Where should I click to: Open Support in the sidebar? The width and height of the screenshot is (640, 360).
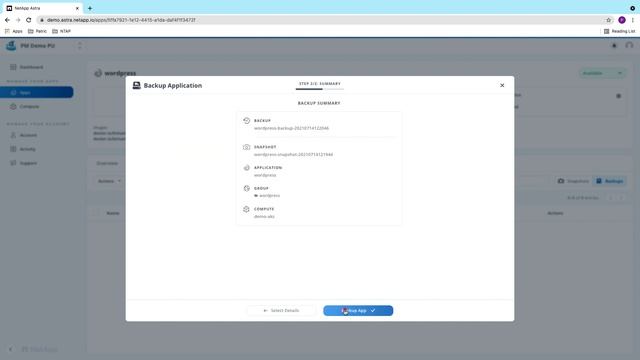[28, 163]
